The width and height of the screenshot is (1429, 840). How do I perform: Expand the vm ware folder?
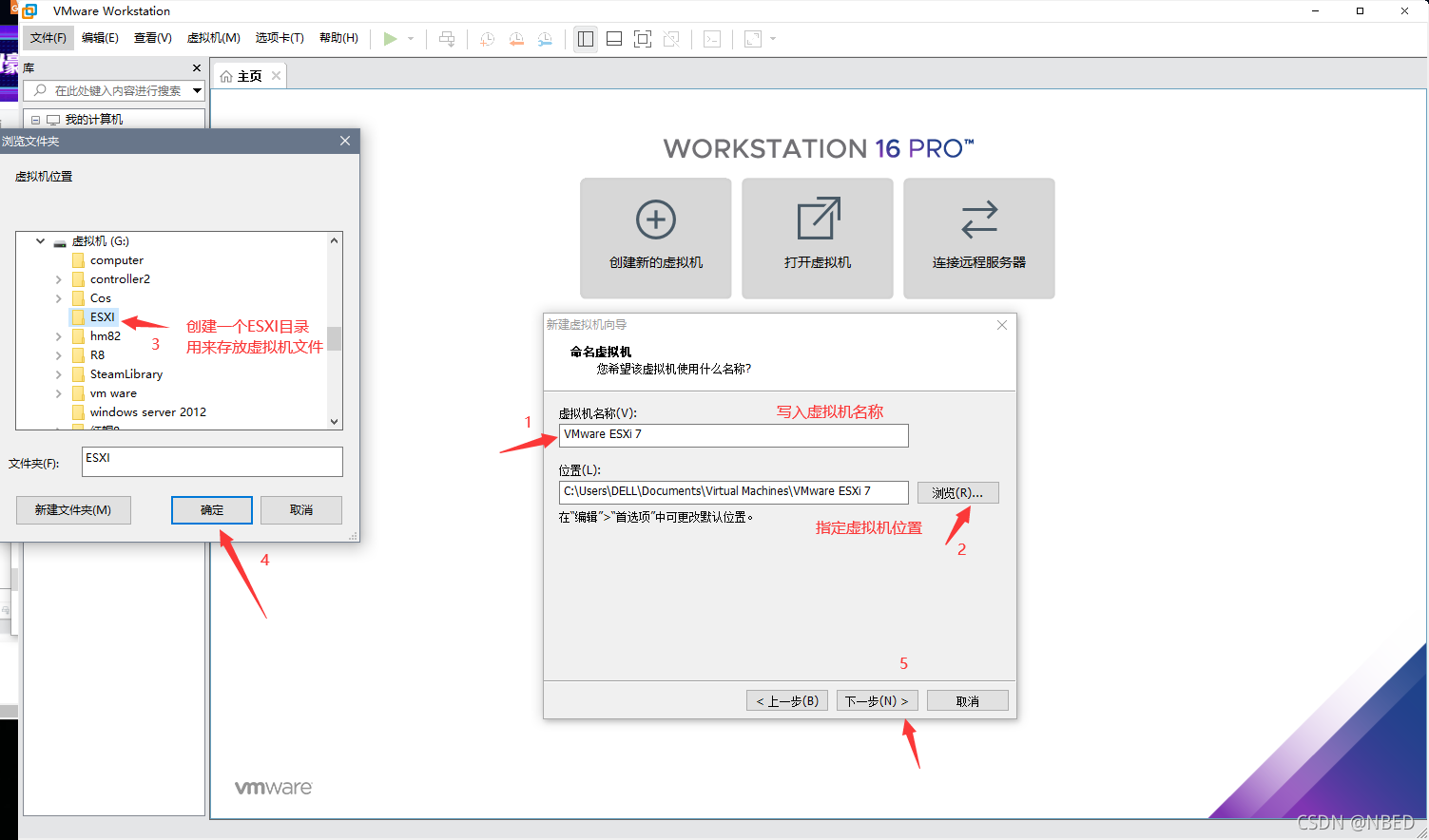pos(59,393)
